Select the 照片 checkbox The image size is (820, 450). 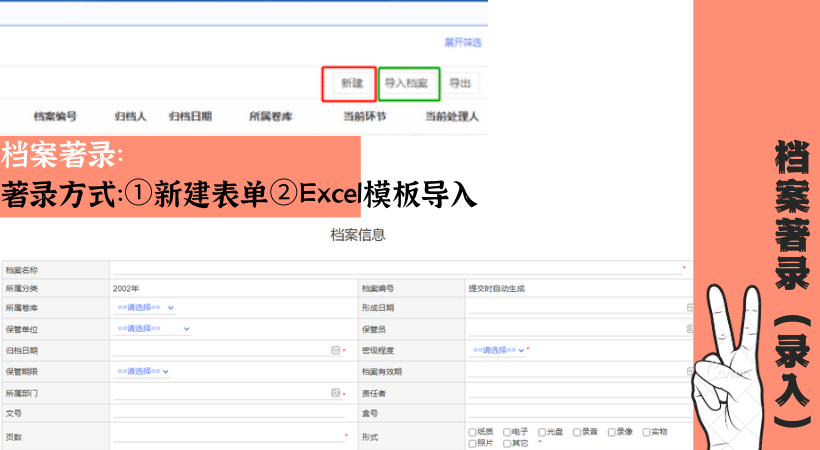(x=473, y=443)
